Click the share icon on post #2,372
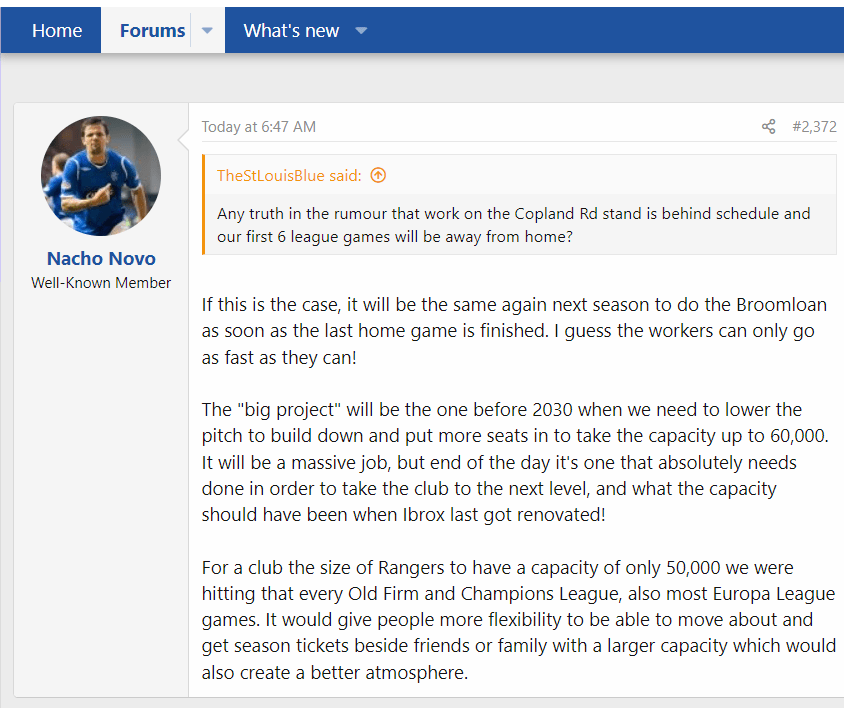The width and height of the screenshot is (844, 708). pos(768,127)
